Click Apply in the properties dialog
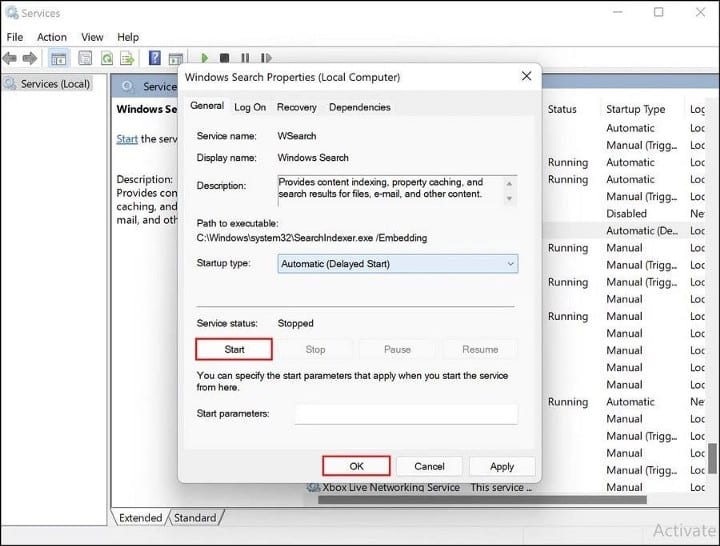 [x=502, y=467]
